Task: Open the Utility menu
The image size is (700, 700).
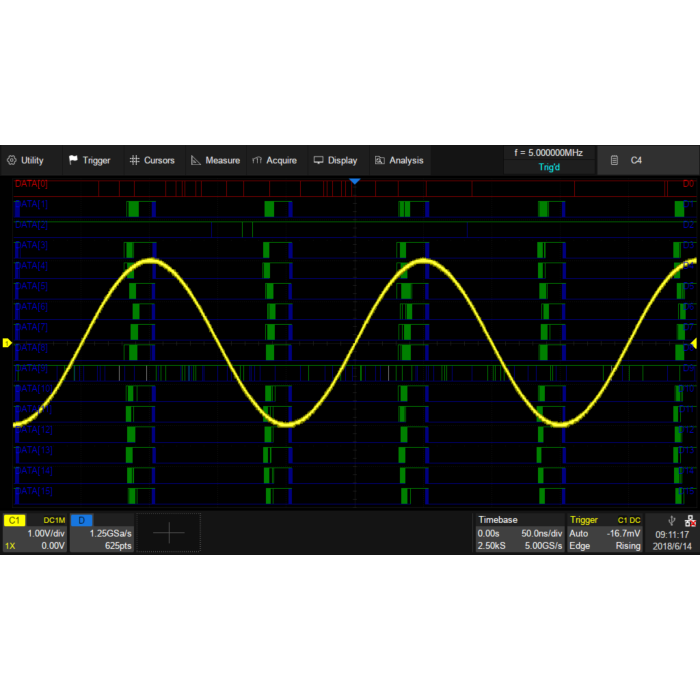Action: click(x=26, y=160)
